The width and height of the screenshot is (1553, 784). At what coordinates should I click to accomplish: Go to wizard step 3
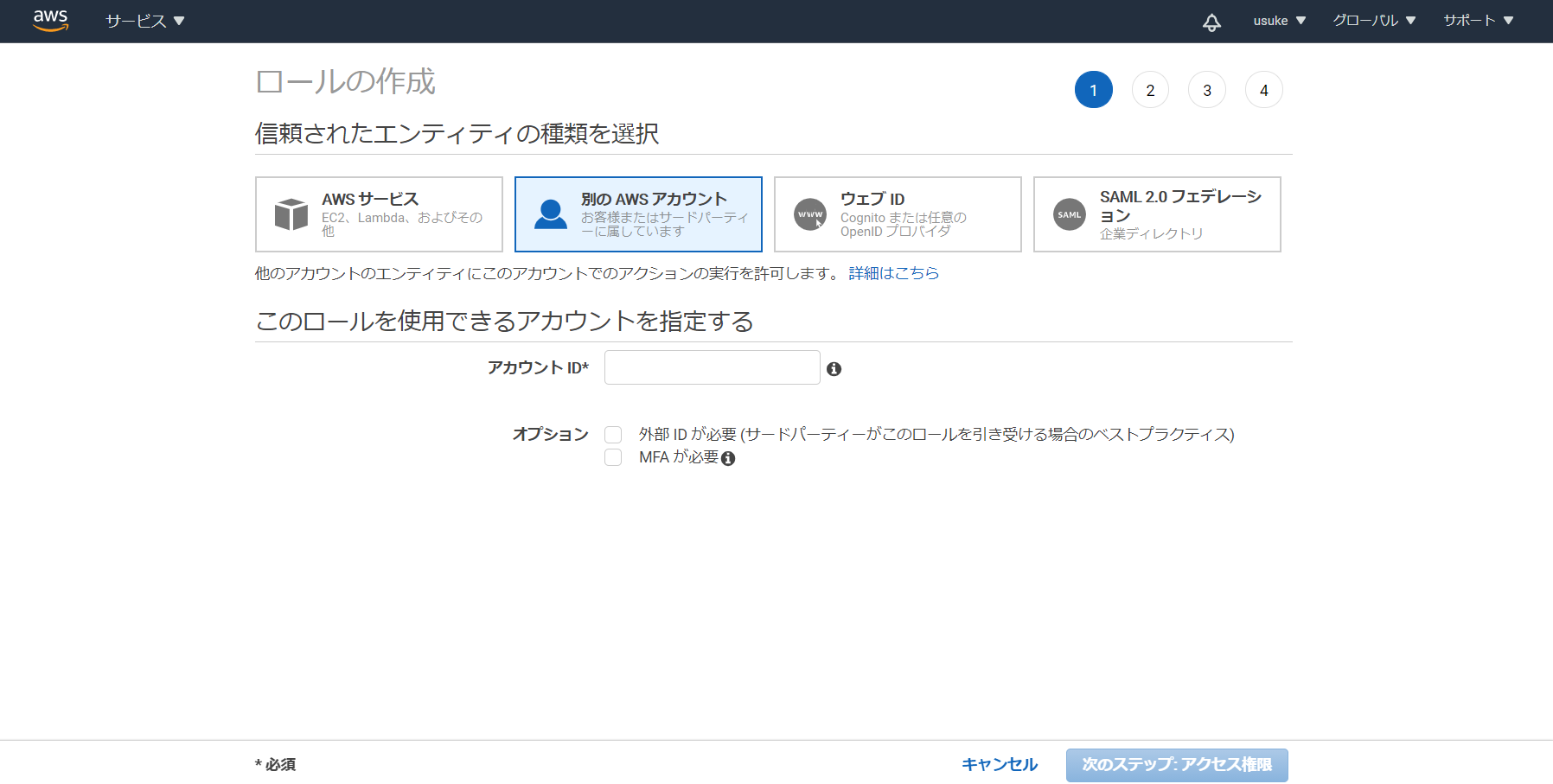click(1207, 90)
